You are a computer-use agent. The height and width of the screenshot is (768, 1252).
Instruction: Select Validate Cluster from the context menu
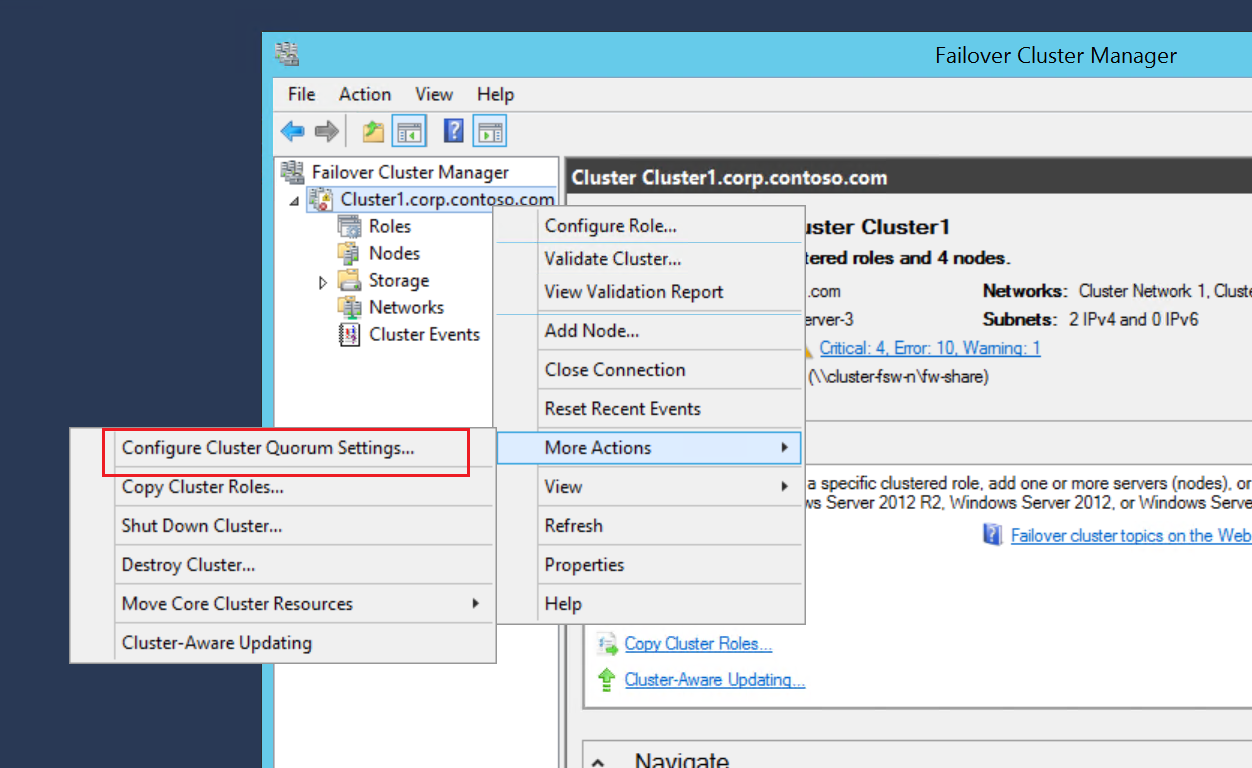[612, 259]
